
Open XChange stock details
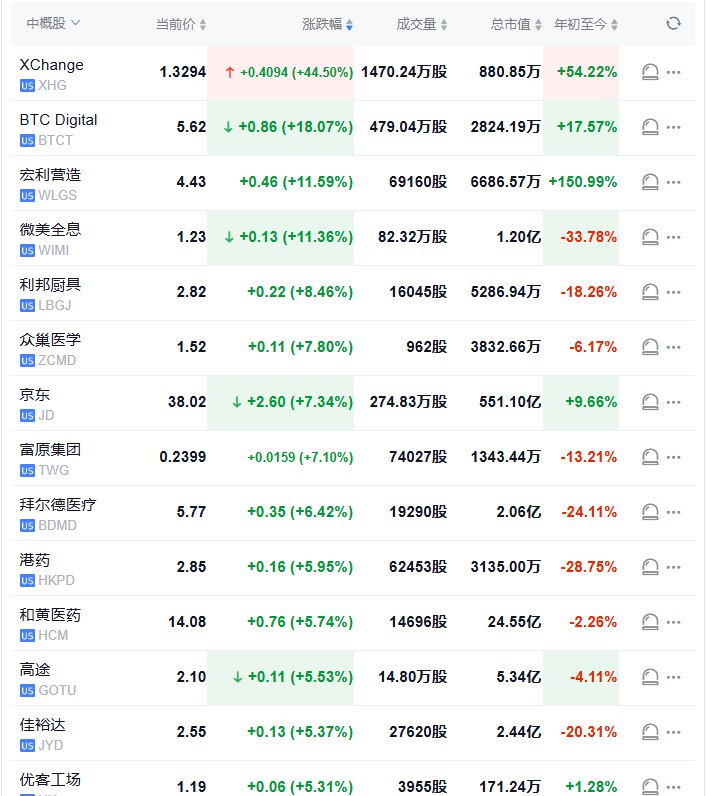[x=52, y=65]
